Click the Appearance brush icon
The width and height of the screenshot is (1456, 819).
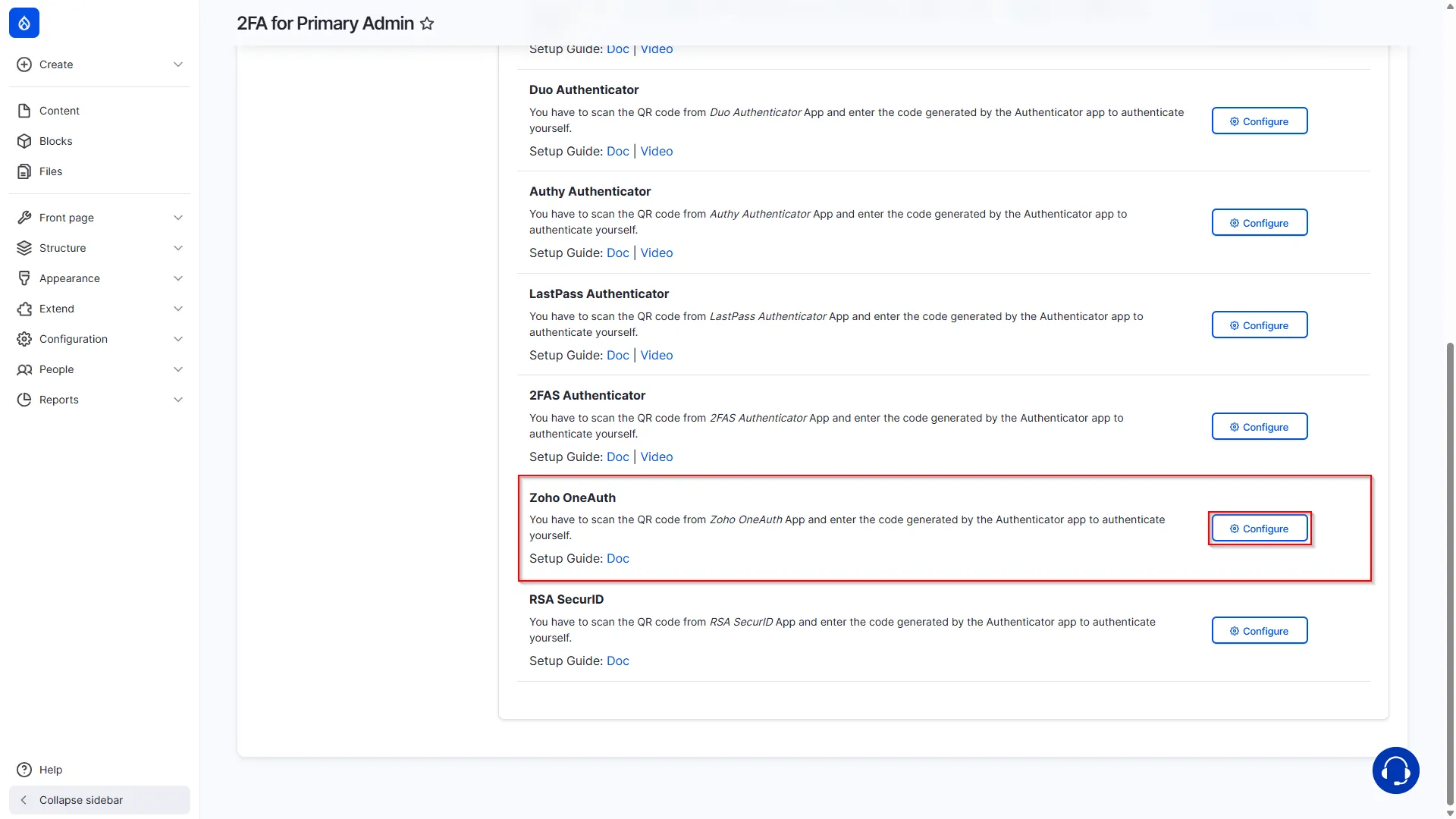pyautogui.click(x=24, y=278)
